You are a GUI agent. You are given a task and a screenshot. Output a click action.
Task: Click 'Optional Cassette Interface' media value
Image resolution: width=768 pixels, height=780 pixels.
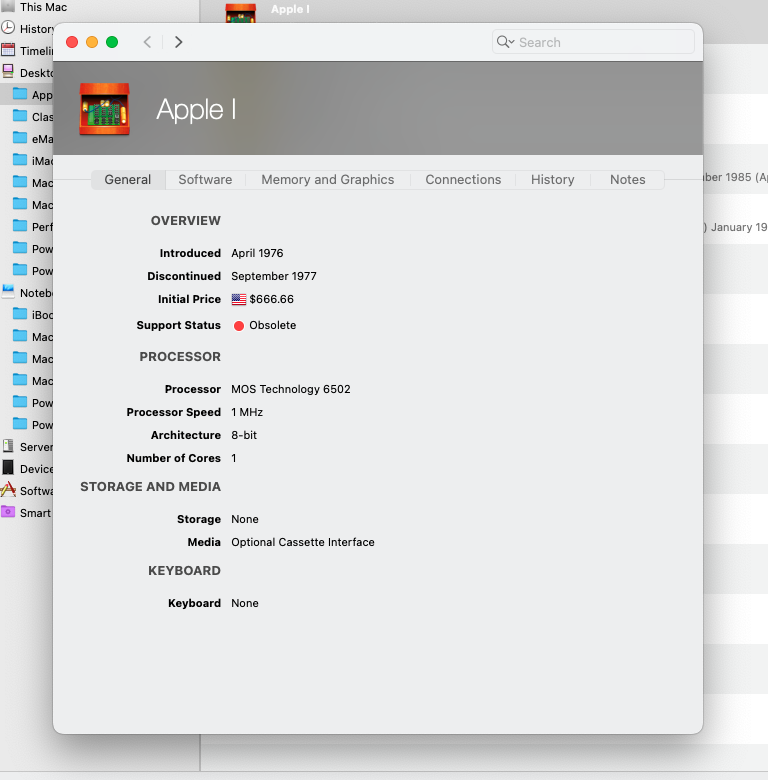[x=303, y=542]
